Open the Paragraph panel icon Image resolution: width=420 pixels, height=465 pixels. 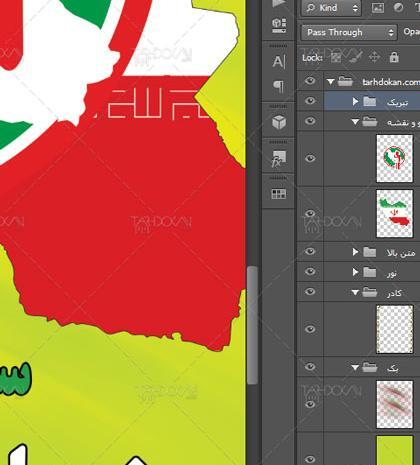279,86
